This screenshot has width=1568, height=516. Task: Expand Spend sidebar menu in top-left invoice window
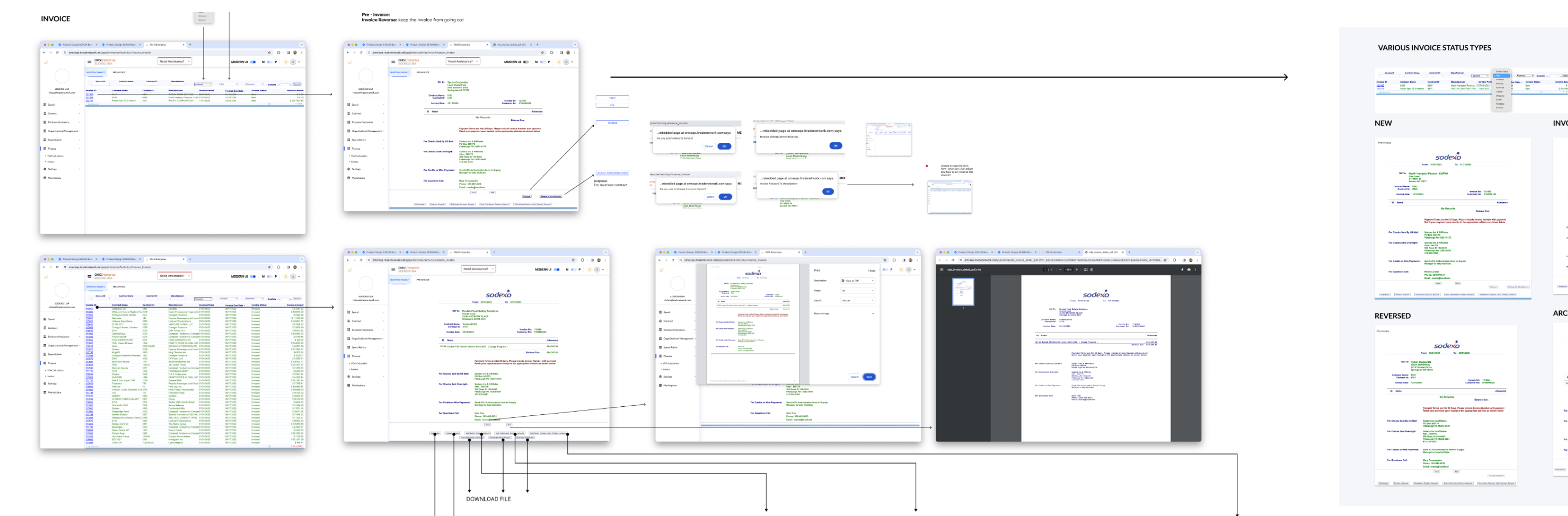click(x=62, y=105)
